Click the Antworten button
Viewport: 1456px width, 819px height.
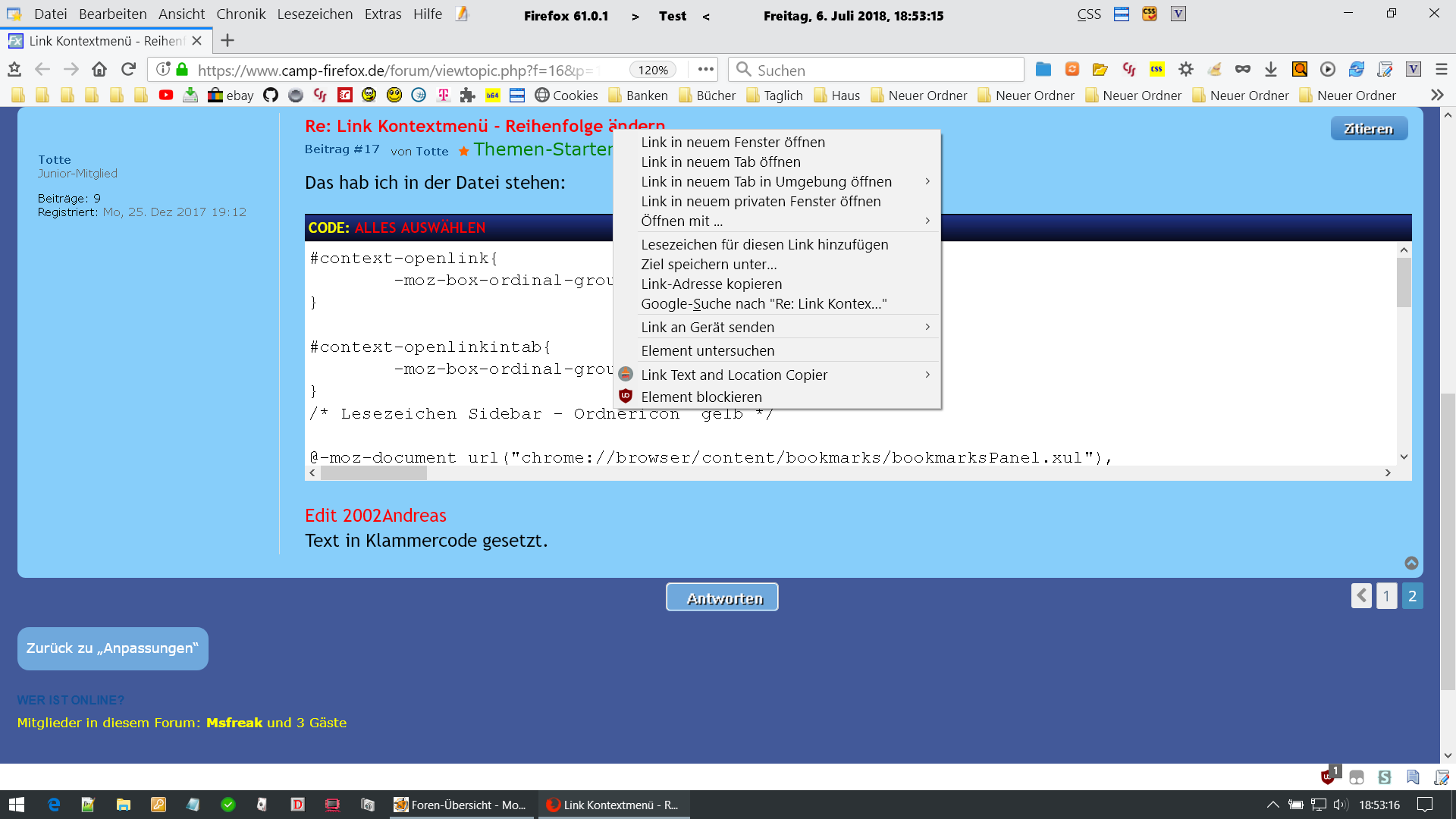click(722, 598)
